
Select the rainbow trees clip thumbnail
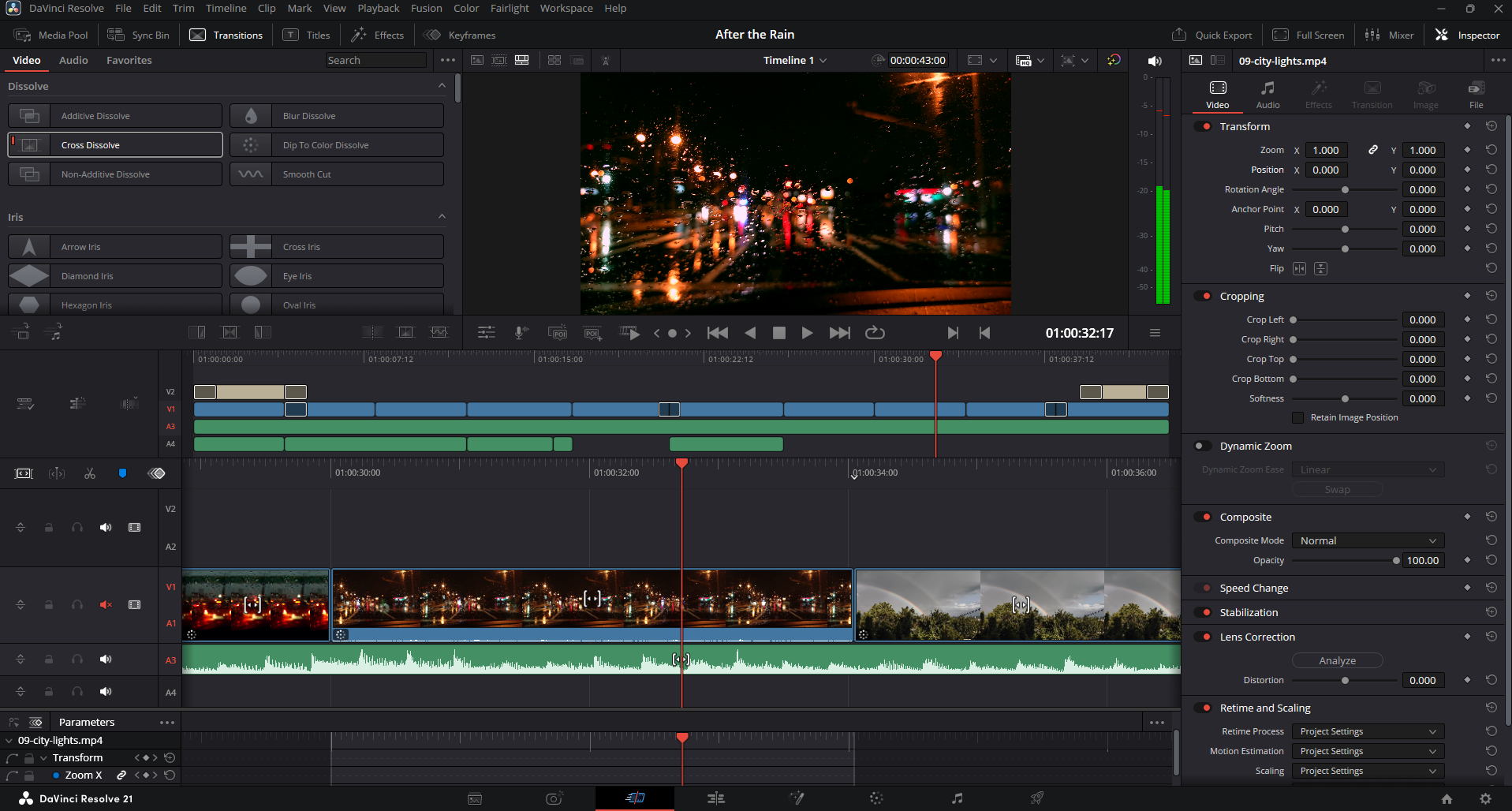(1017, 605)
